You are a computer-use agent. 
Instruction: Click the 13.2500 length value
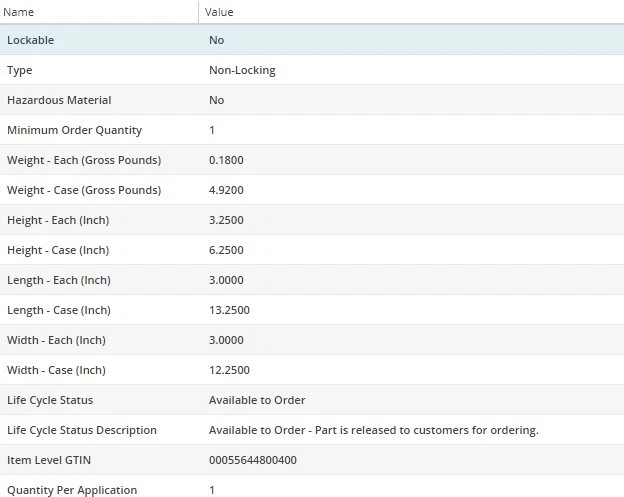click(229, 310)
